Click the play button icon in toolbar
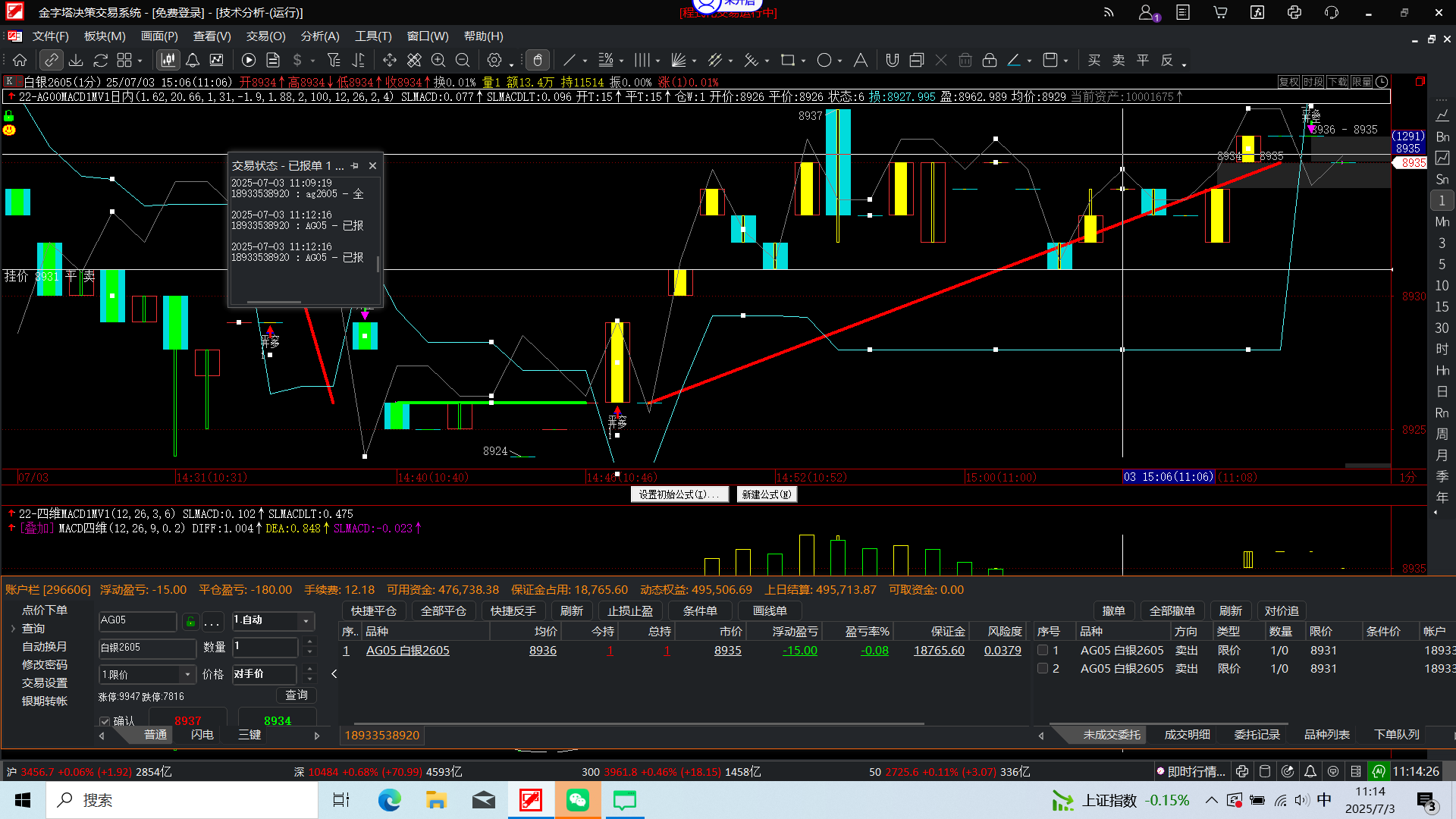Viewport: 1456px width, 819px height. pyautogui.click(x=249, y=60)
